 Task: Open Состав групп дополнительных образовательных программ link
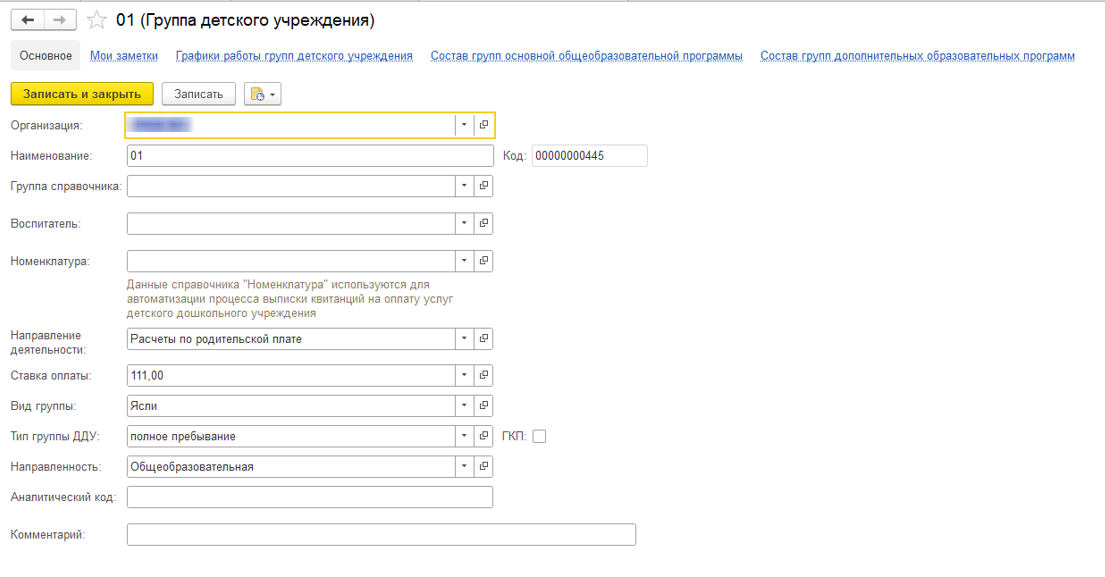(917, 56)
